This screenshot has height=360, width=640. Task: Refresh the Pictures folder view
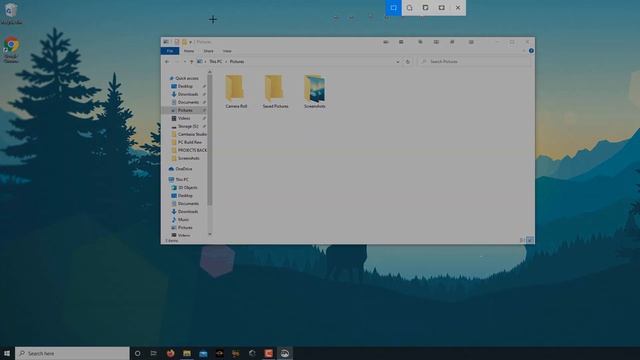[x=407, y=62]
